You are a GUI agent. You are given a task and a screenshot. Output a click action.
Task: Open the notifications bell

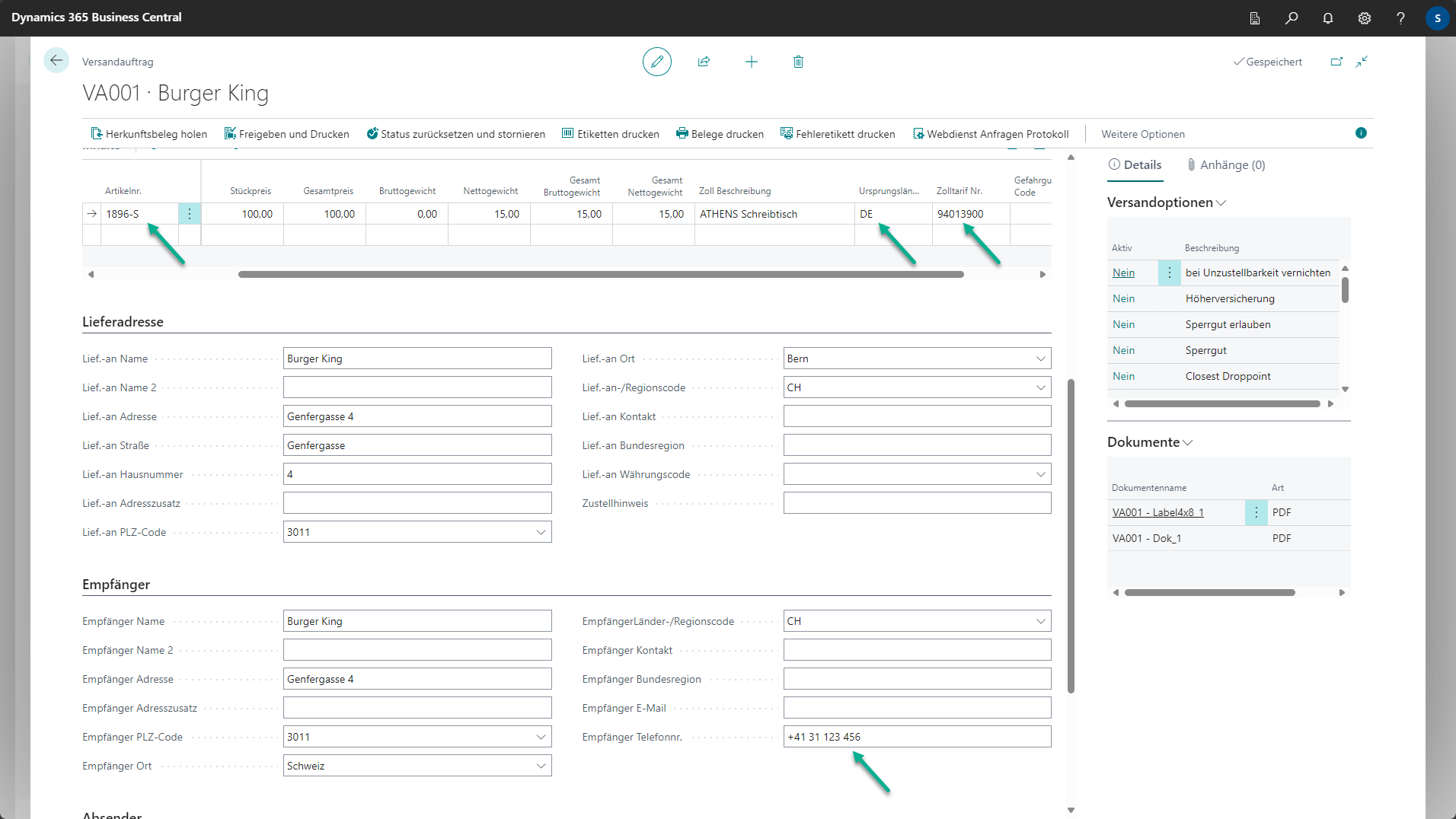point(1328,18)
